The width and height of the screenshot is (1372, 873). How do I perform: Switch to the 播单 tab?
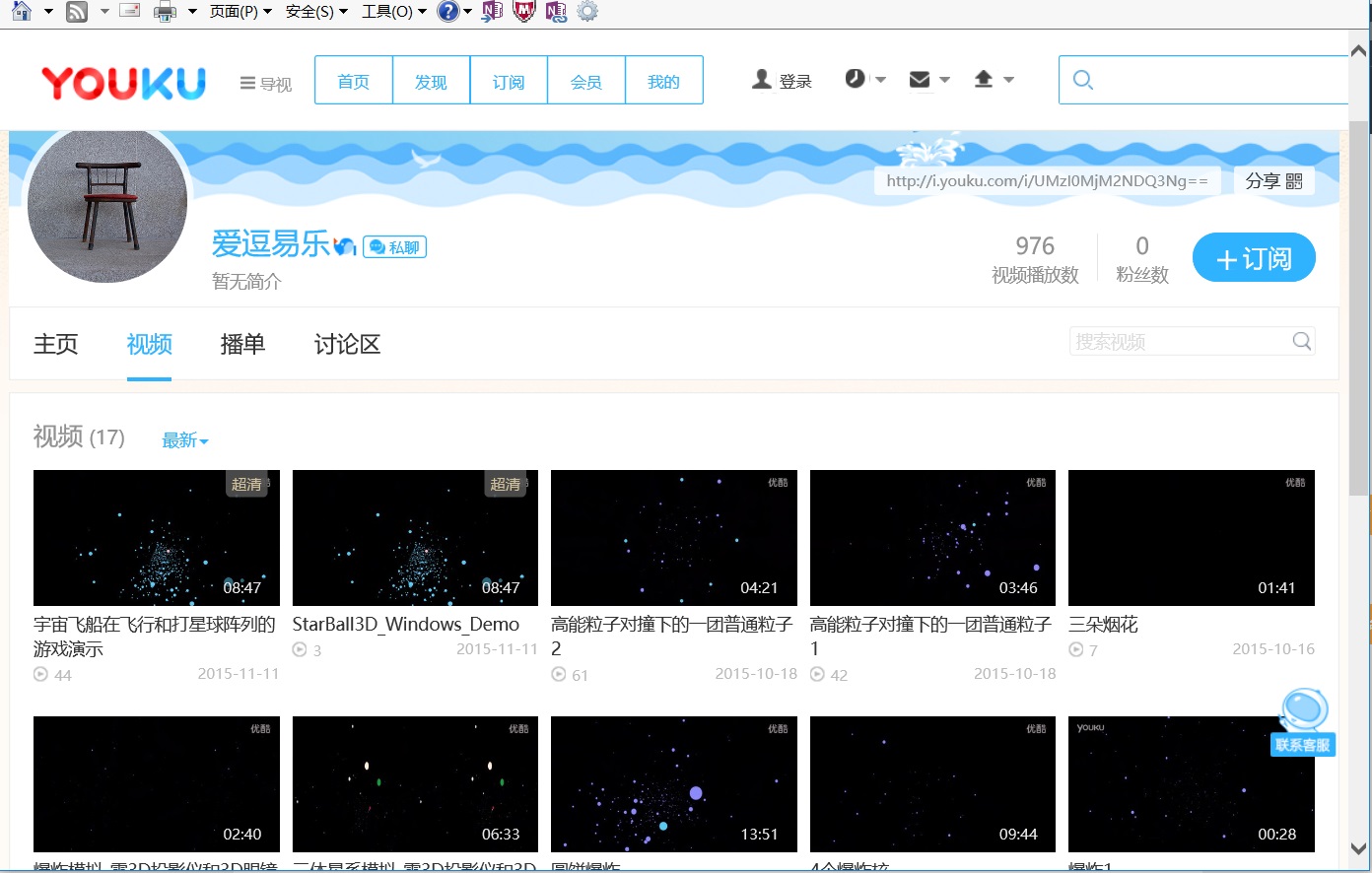click(x=242, y=344)
